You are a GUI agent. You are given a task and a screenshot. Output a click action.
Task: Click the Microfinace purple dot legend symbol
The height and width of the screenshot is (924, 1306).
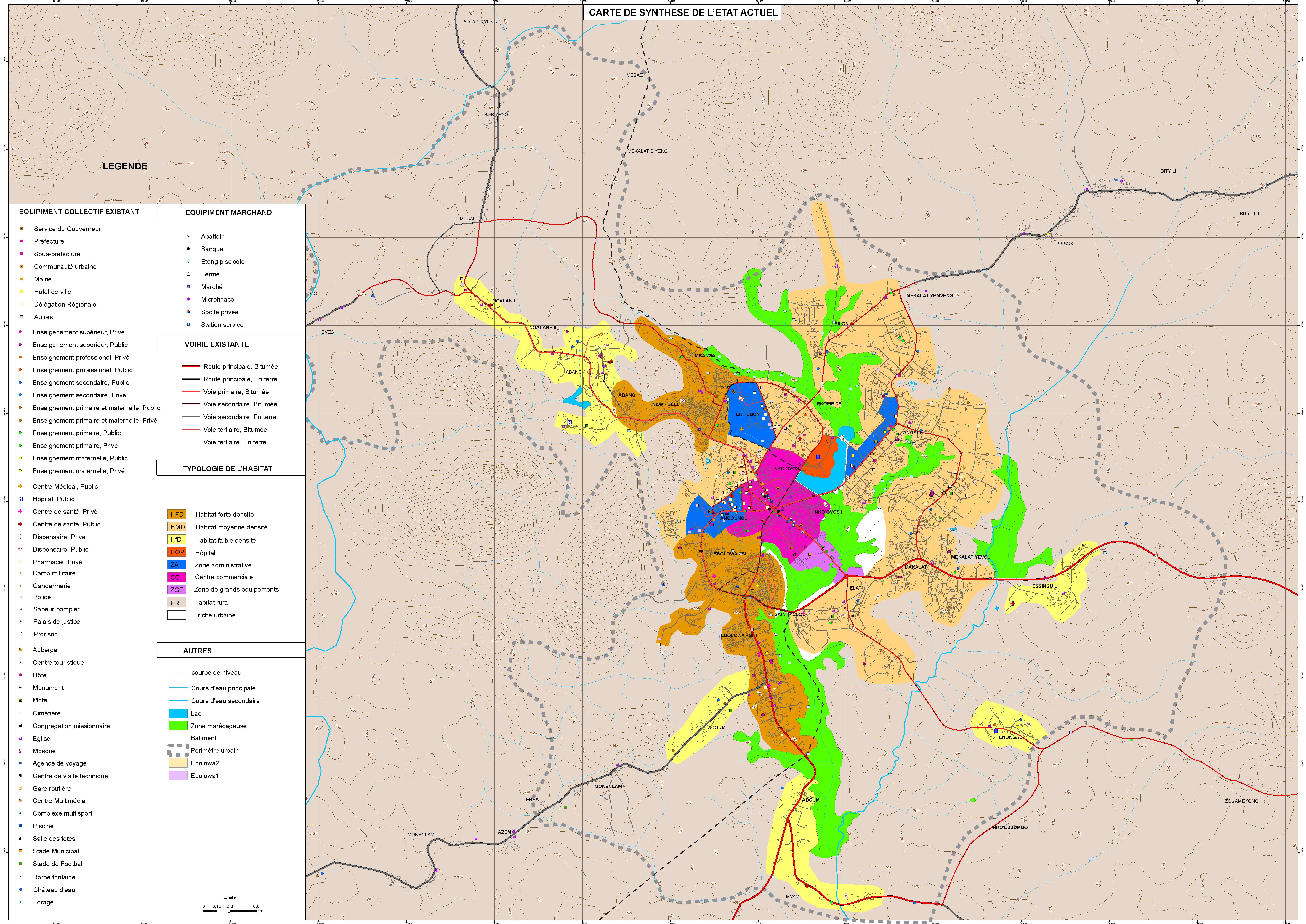188,299
